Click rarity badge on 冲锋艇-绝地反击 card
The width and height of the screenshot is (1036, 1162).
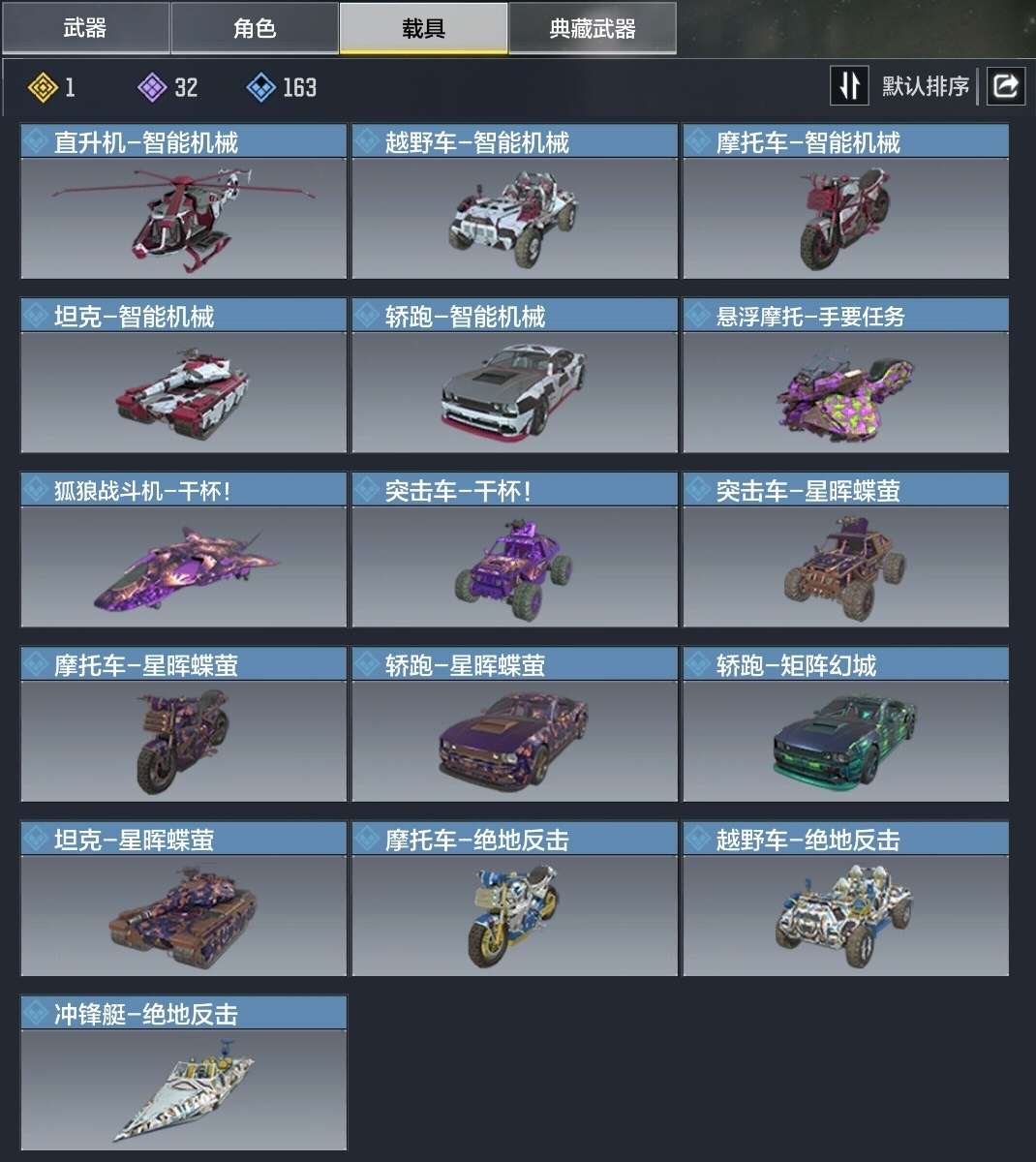point(37,1014)
